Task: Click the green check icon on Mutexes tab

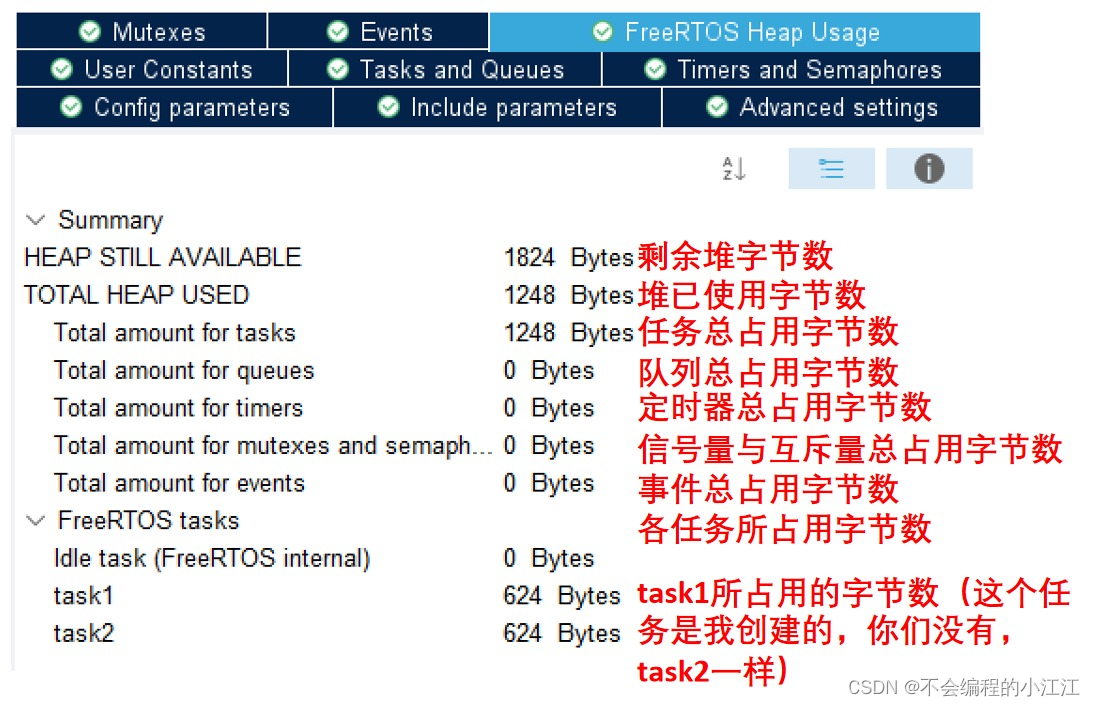Action: tap(89, 31)
